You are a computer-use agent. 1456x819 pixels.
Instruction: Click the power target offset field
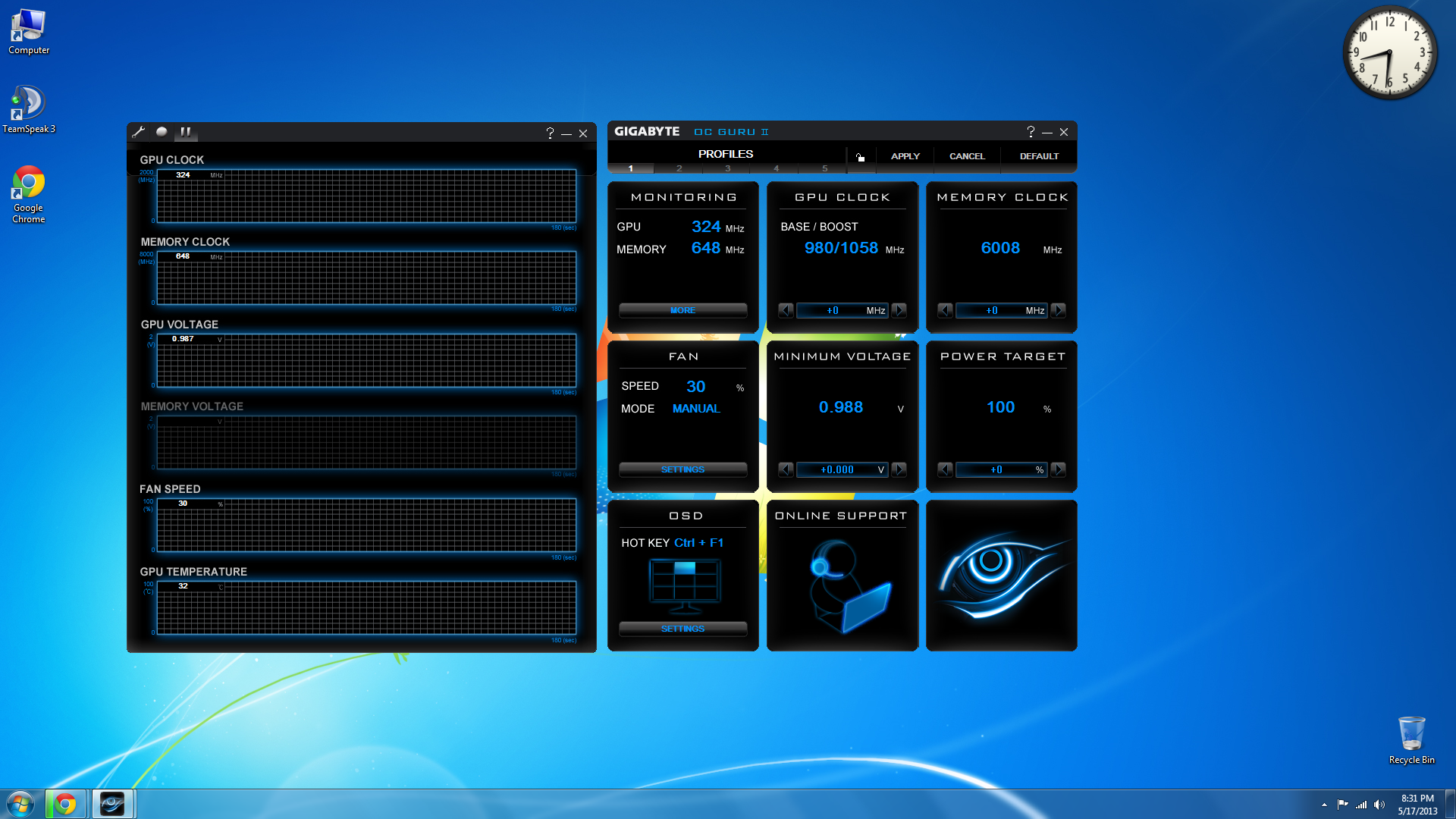pos(1001,469)
